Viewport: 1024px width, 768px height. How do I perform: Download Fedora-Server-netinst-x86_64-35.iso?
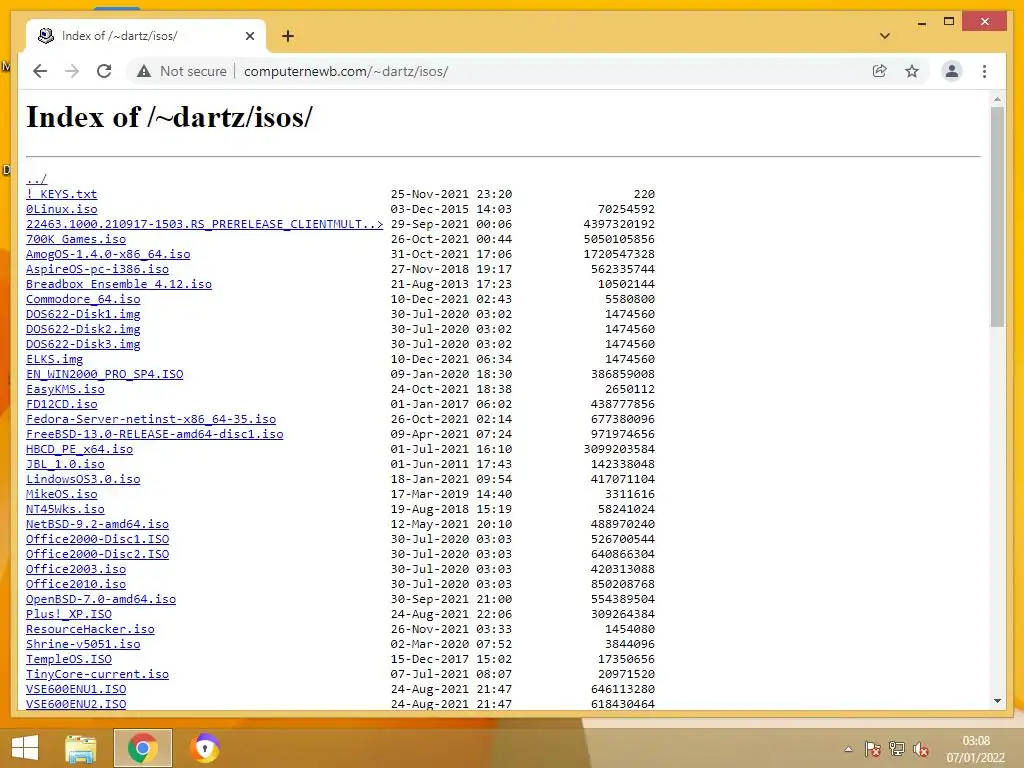(151, 419)
